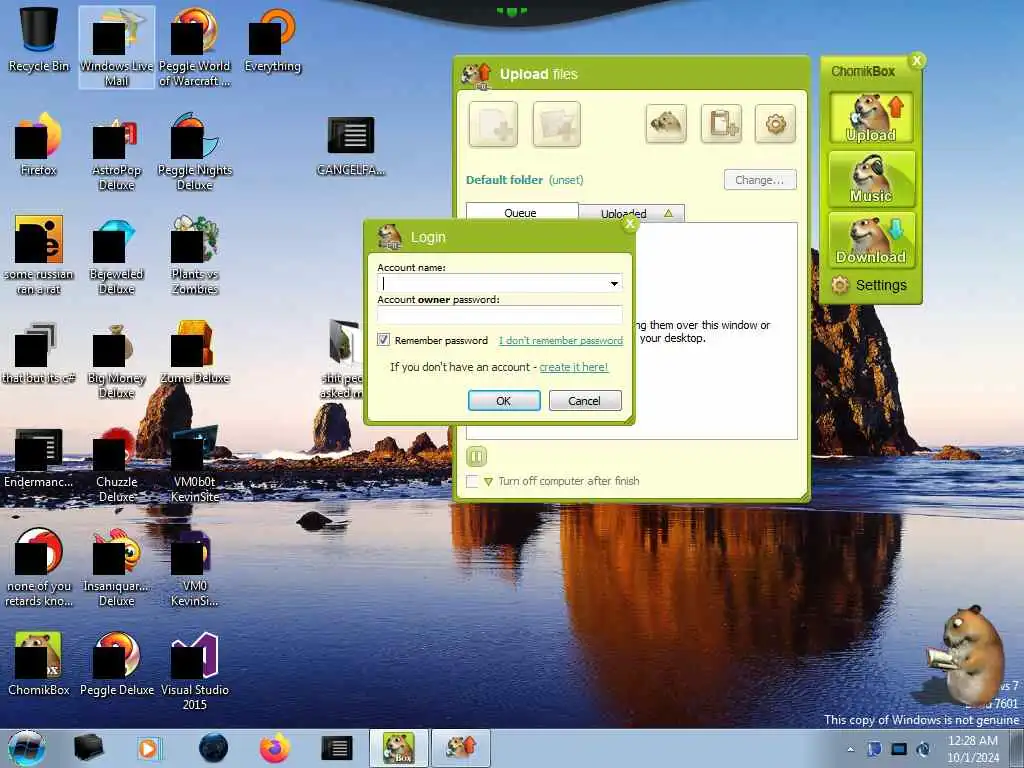1024x768 pixels.
Task: Show hidden system tray icons
Action: click(850, 749)
